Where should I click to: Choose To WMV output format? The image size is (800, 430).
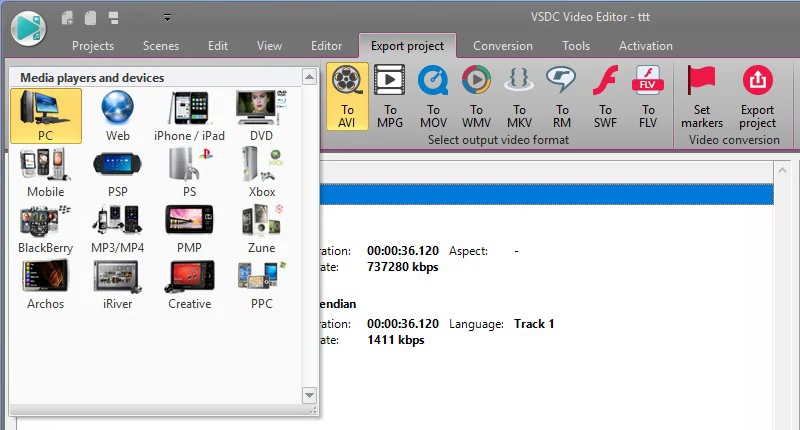tap(476, 96)
